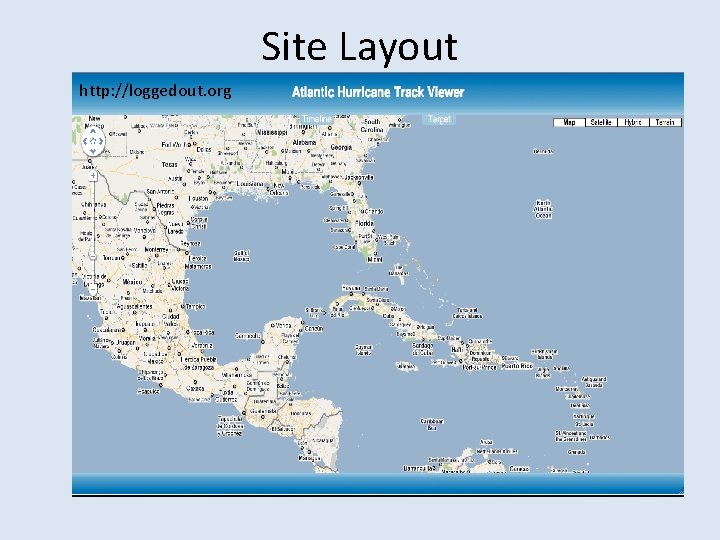Viewport: 720px width, 540px height.
Task: Click the Houston city label
Action: [198, 199]
